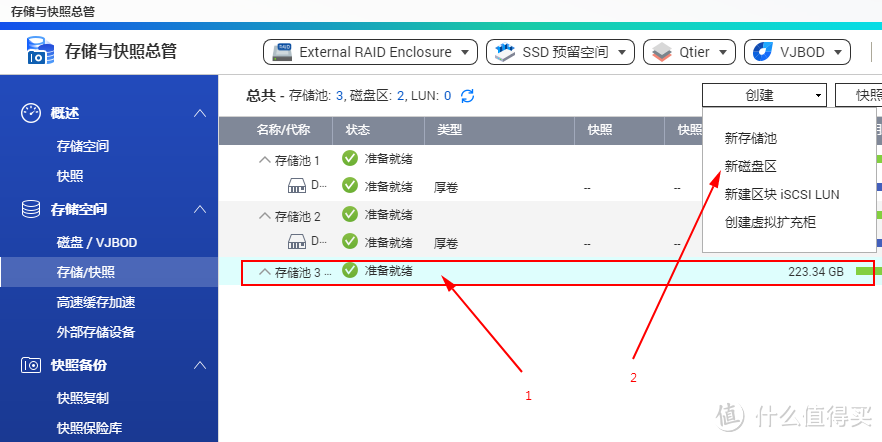Open the 高速缓存加速 sidebar page
This screenshot has width=882, height=442.
(x=96, y=303)
